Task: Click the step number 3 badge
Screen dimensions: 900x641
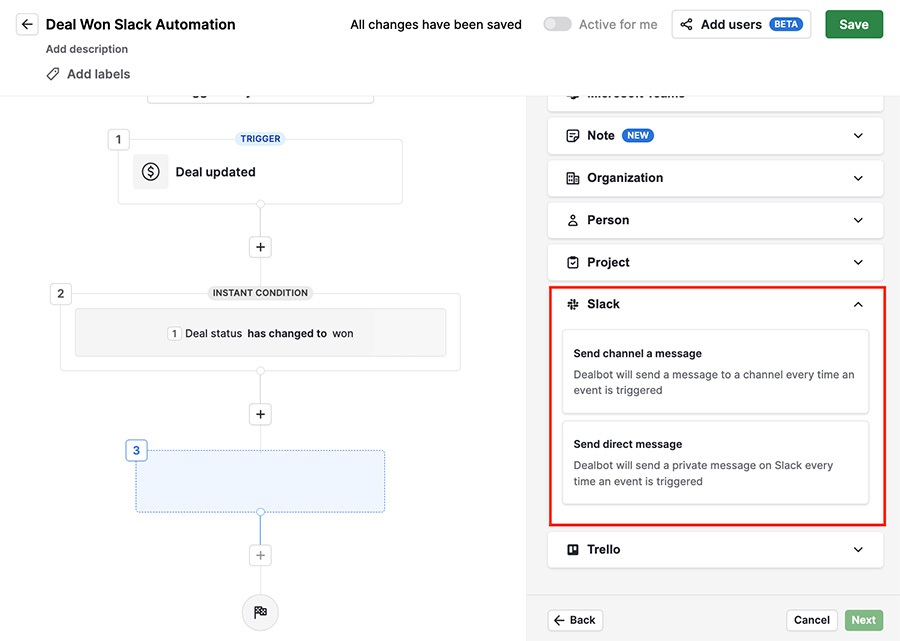Action: pyautogui.click(x=136, y=450)
